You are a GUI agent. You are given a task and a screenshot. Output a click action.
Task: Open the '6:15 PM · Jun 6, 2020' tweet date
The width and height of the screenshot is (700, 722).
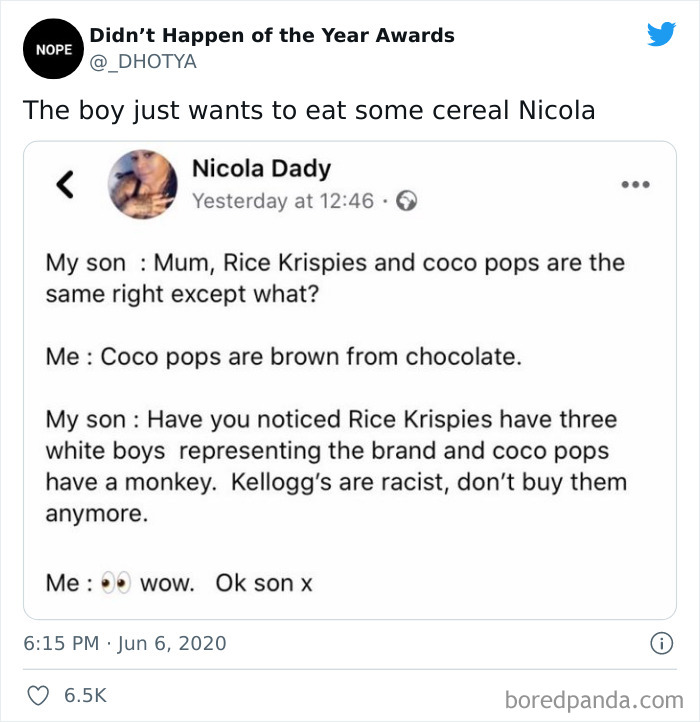point(125,643)
